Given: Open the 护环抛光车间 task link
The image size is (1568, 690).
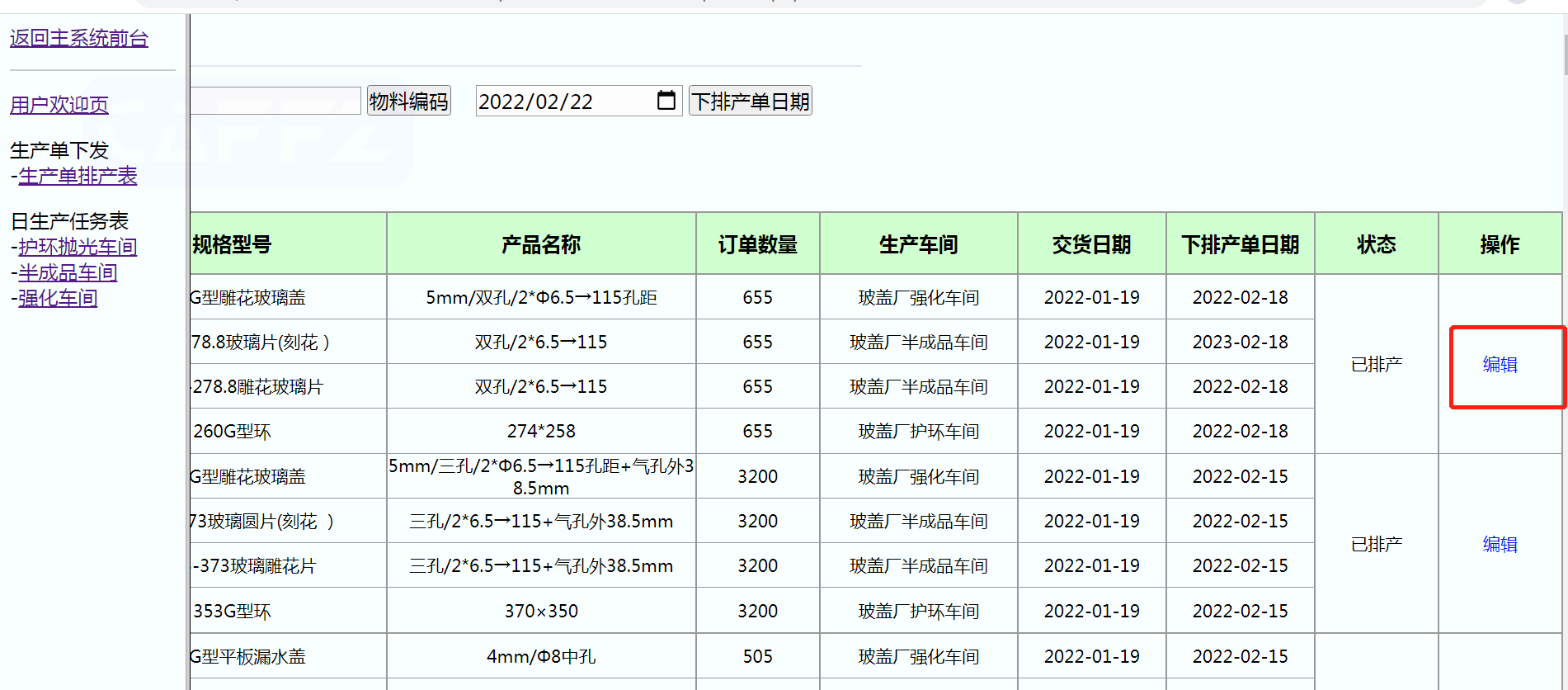Looking at the screenshot, I should [78, 247].
